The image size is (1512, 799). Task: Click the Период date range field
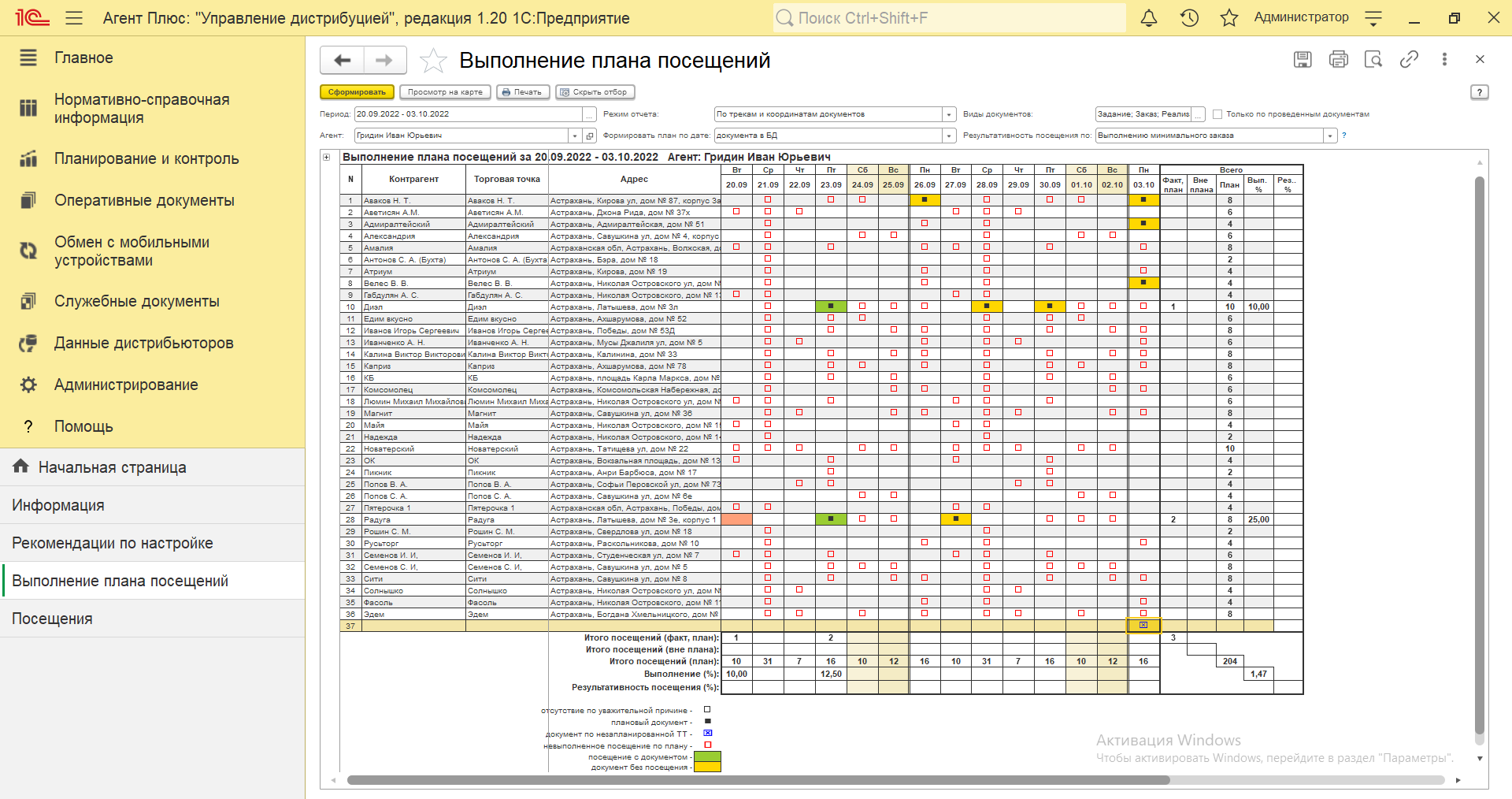pyautogui.click(x=469, y=114)
